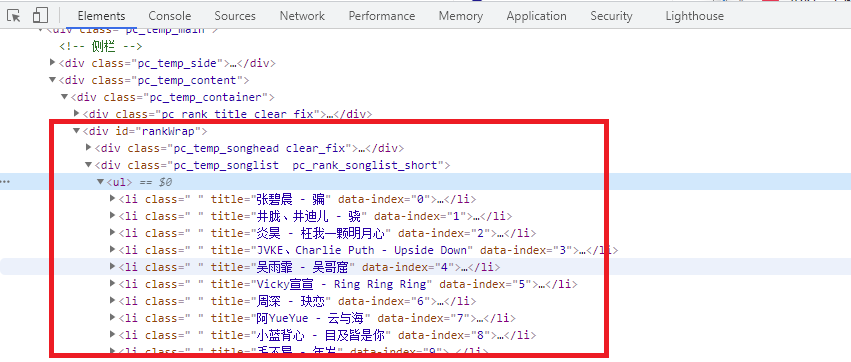851x362 pixels.
Task: Expand the pc_rank_title div node
Action: pos(77,114)
